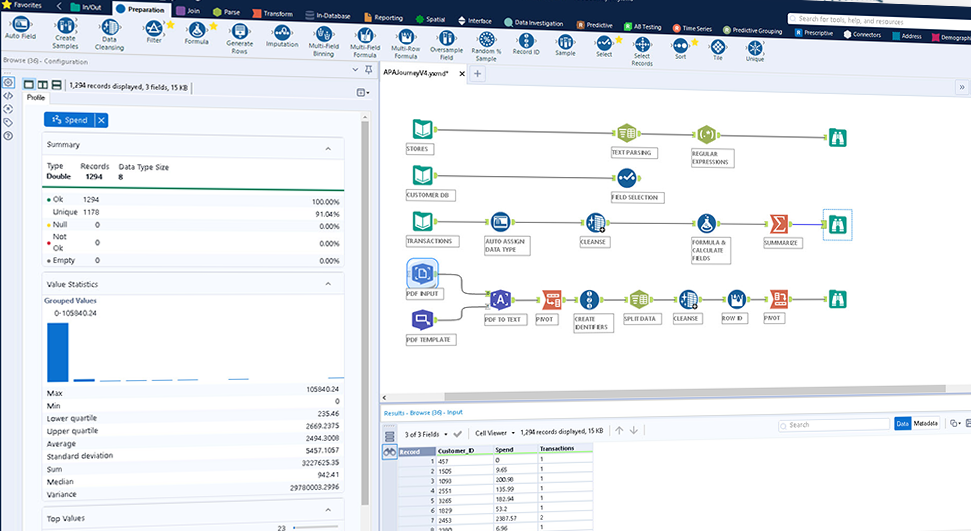Screen dimensions: 971x531
Task: Open the Parse tool category tab
Action: point(227,12)
